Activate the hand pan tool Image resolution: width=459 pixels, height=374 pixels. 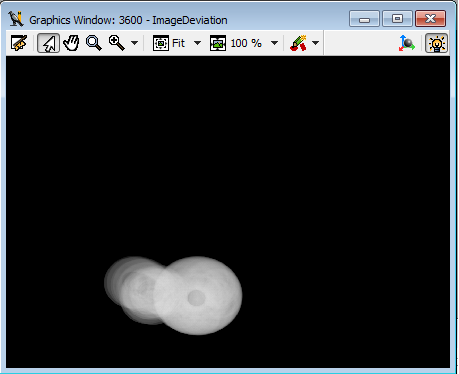click(x=71, y=43)
